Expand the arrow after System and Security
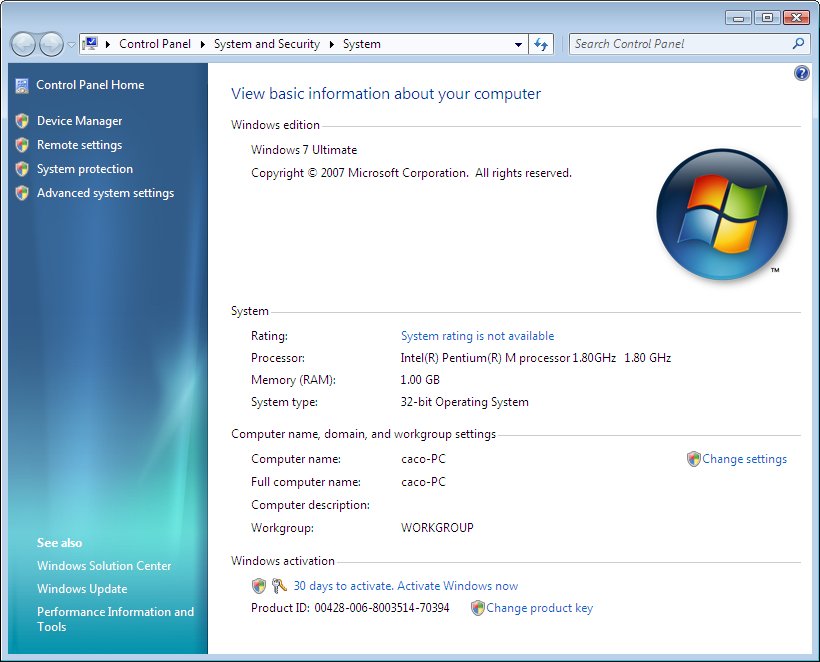This screenshot has height=662, width=820. 332,44
